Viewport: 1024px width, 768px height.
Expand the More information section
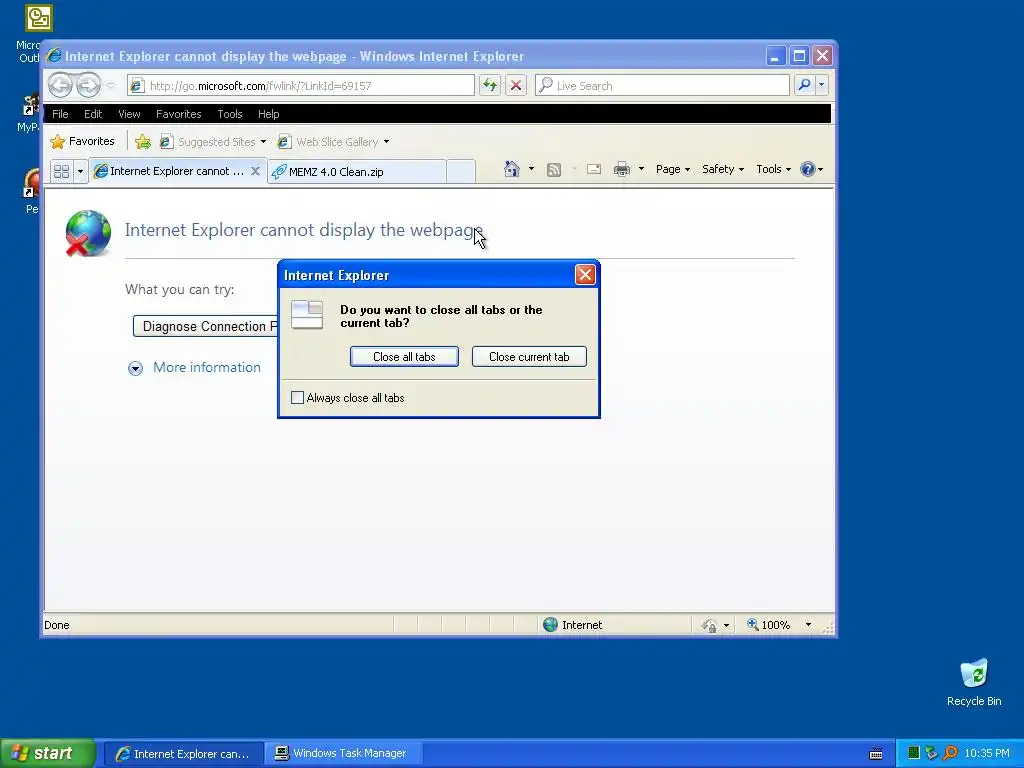click(x=195, y=368)
